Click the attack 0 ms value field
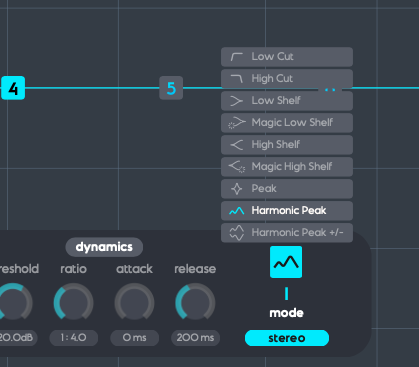Screen dimensions: 419x367 (x=135, y=338)
